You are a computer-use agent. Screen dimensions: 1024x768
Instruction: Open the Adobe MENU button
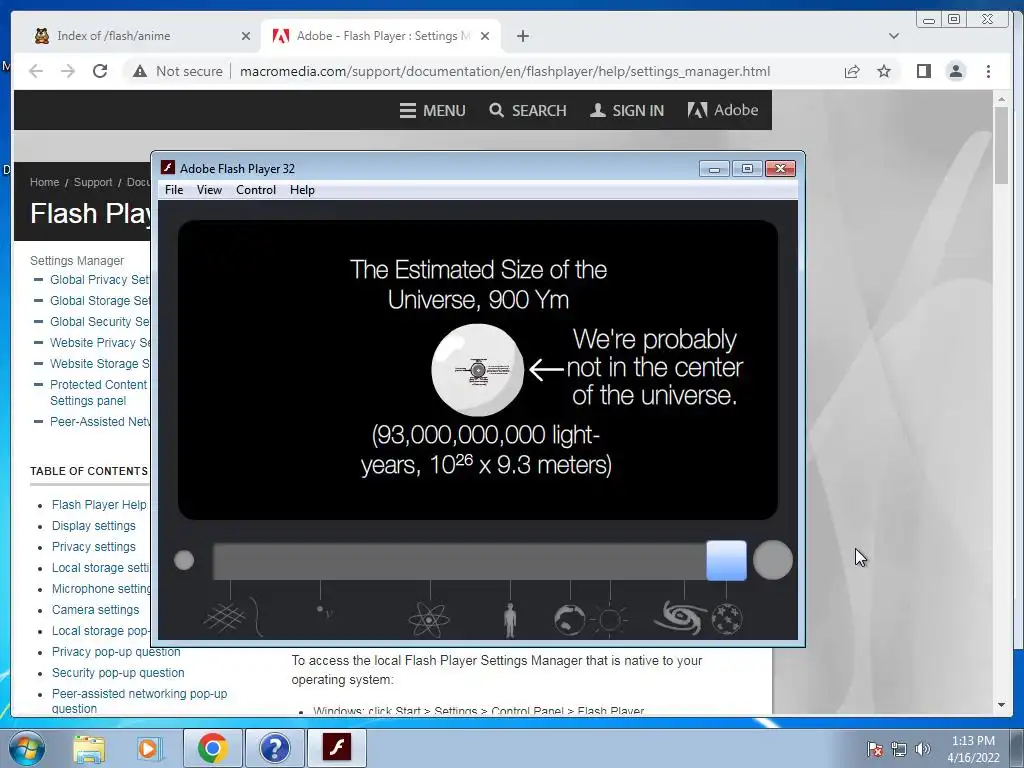coord(432,110)
